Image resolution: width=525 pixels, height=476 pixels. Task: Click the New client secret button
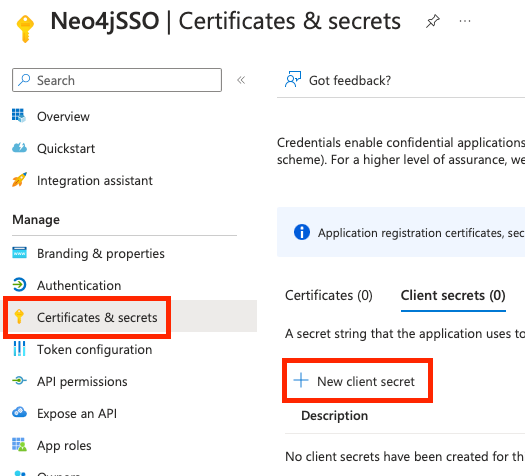coord(357,381)
